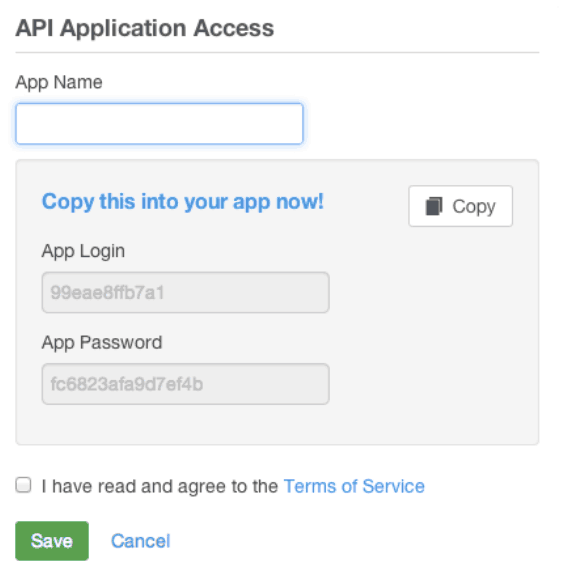Click the Copy button label text
Viewport: 575px width, 576px height.
pyautogui.click(x=474, y=206)
